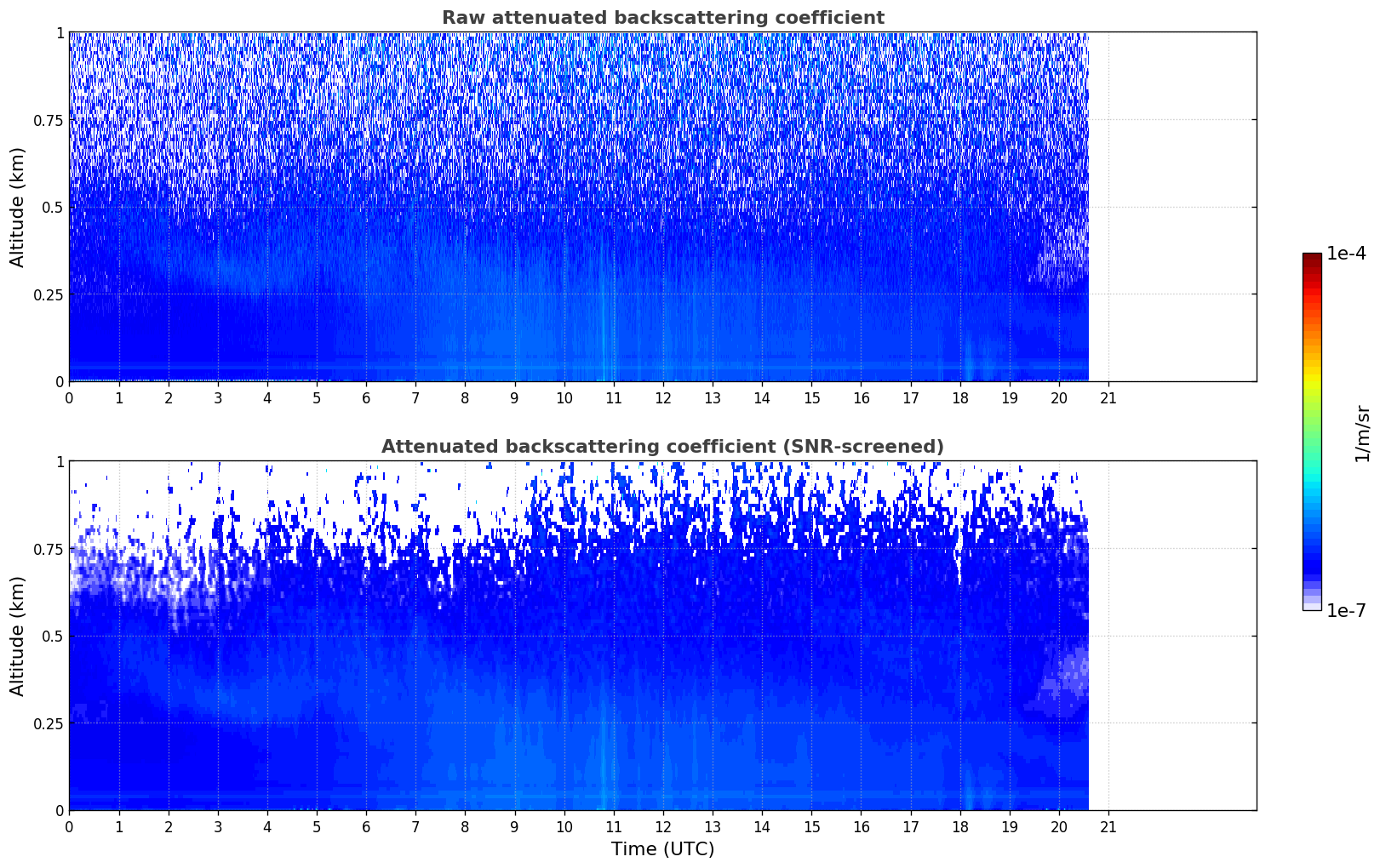Click the 'Time (UTC)' axis label
Screen dimensions: 1380x868
pyautogui.click(x=662, y=849)
